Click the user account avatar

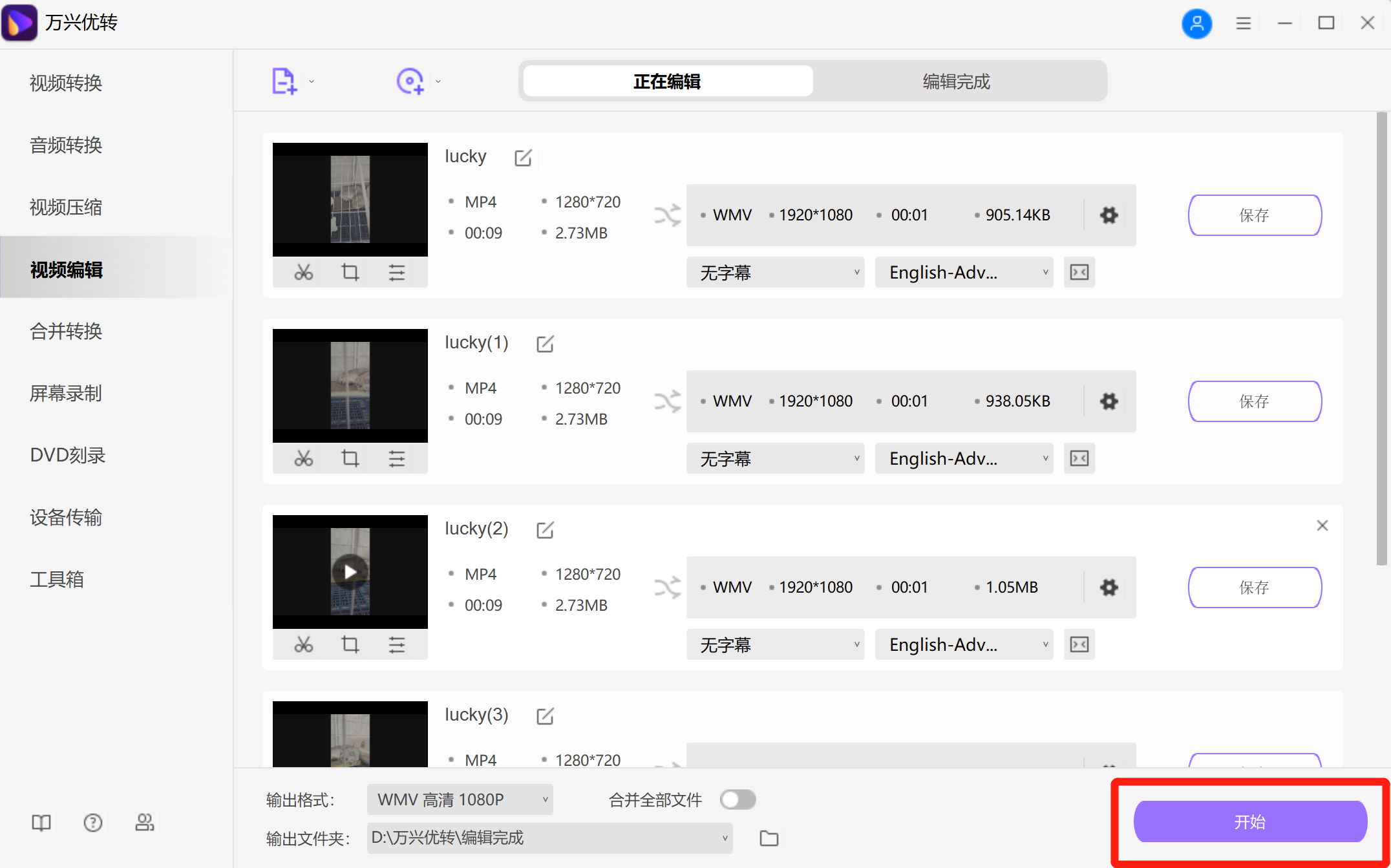(x=1197, y=23)
